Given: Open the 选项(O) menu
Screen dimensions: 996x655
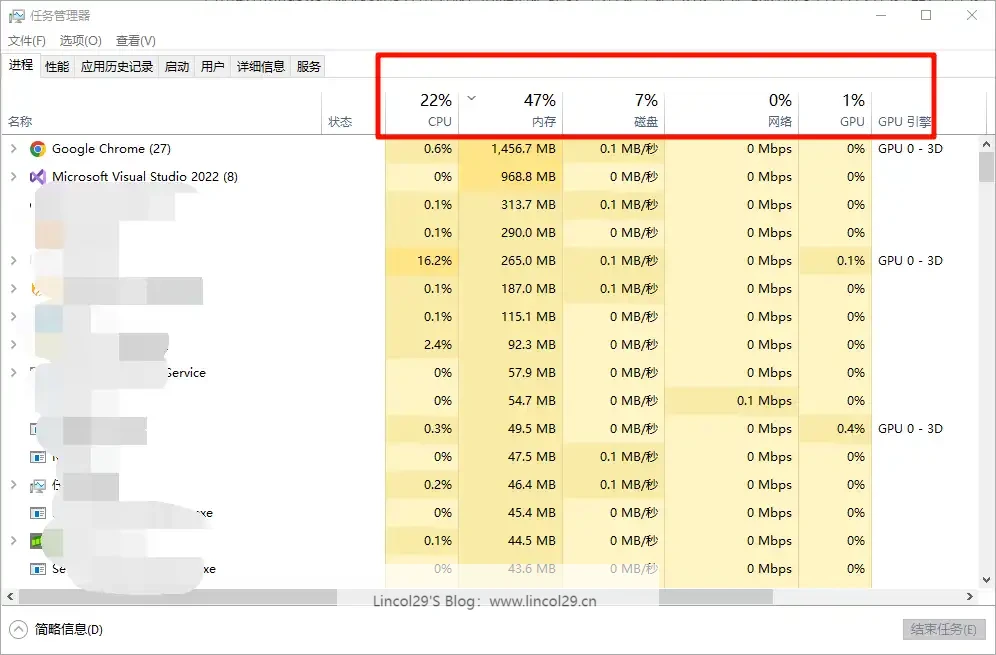Looking at the screenshot, I should pos(81,41).
